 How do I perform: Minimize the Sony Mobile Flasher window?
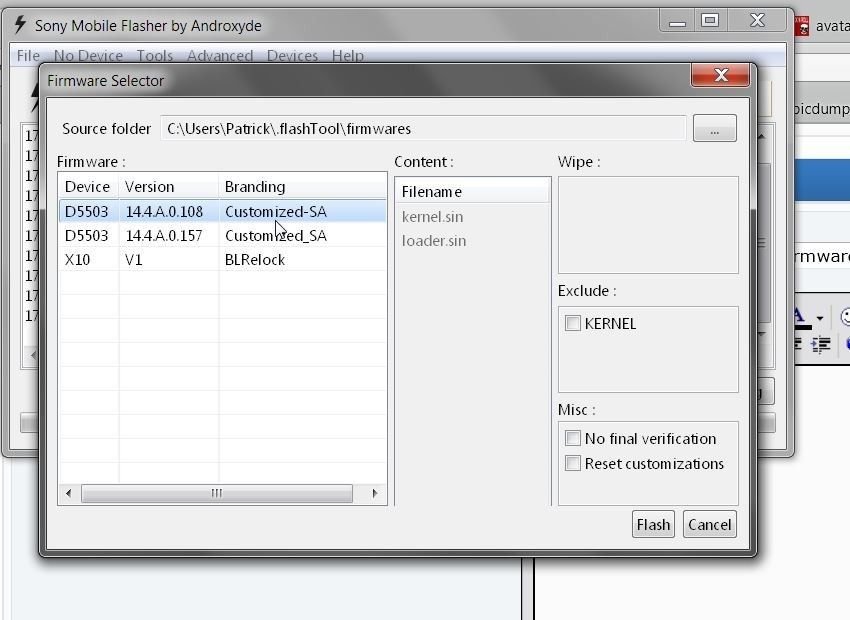click(677, 22)
